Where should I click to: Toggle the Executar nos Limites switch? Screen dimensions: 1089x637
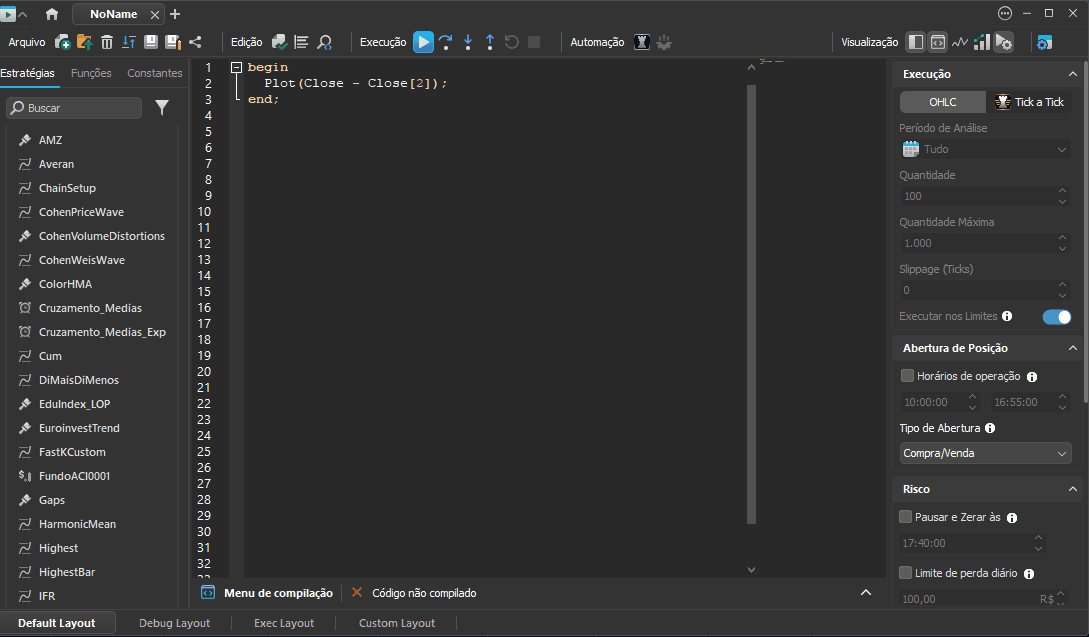1056,317
